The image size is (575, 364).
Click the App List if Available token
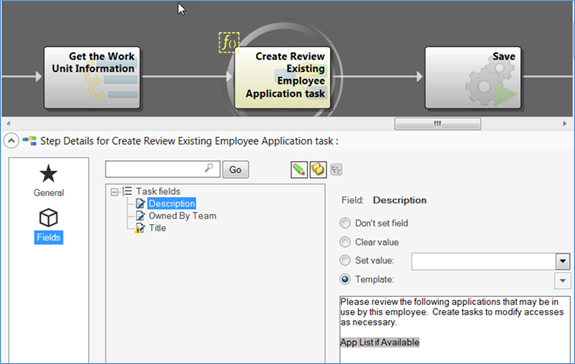click(380, 342)
